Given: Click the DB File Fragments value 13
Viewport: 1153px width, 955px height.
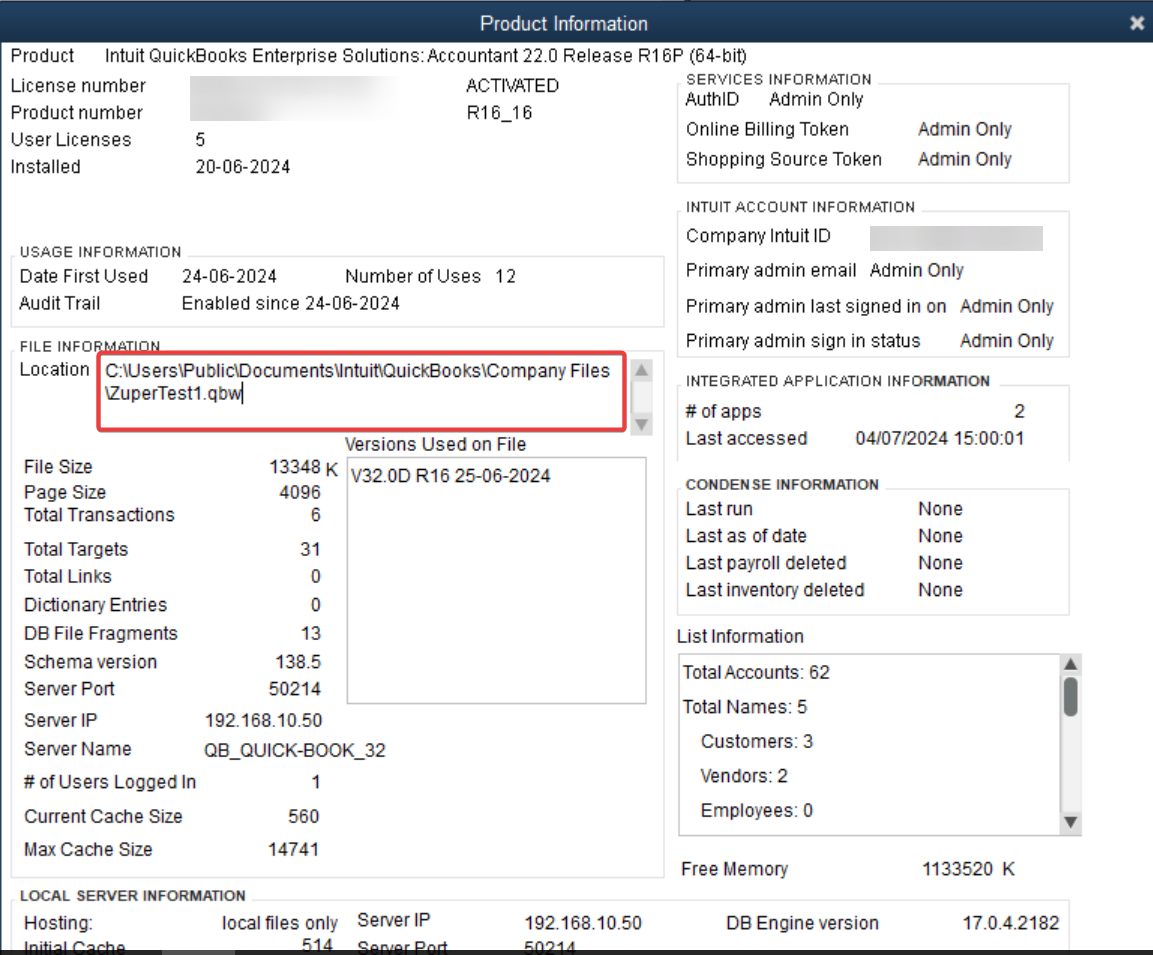Looking at the screenshot, I should click(x=311, y=633).
